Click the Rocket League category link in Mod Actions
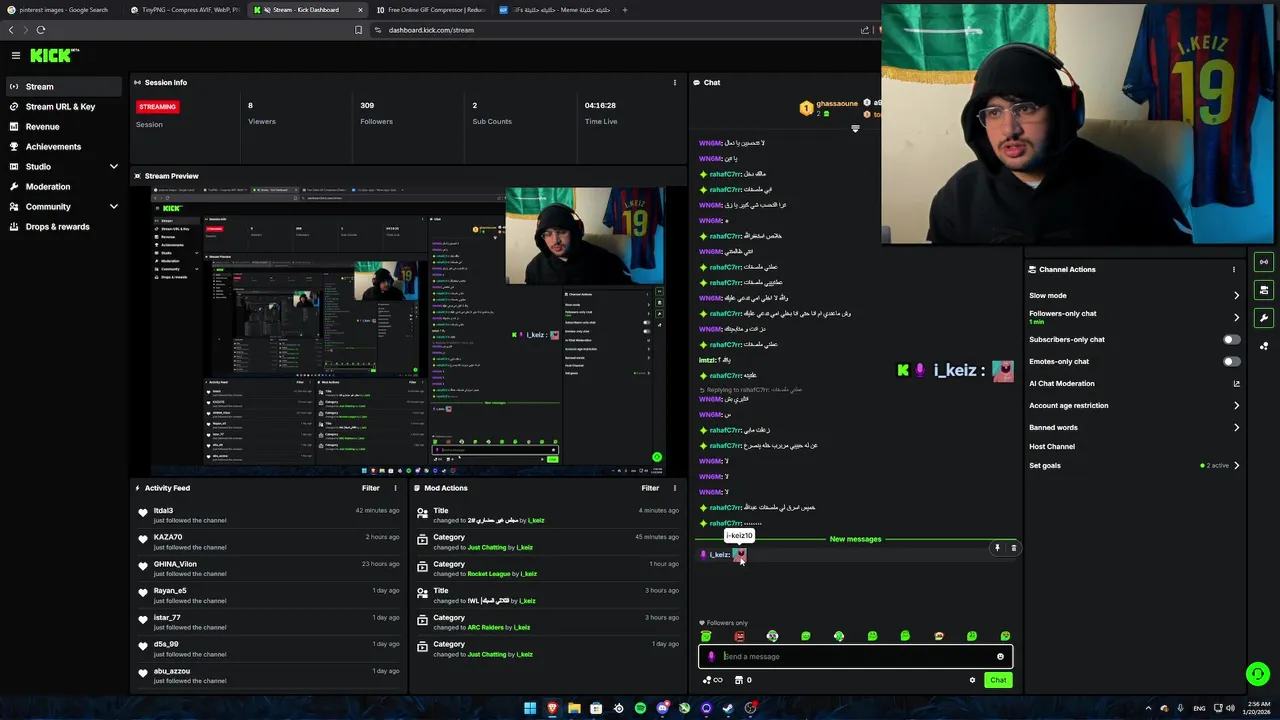The height and width of the screenshot is (720, 1280). click(x=489, y=574)
